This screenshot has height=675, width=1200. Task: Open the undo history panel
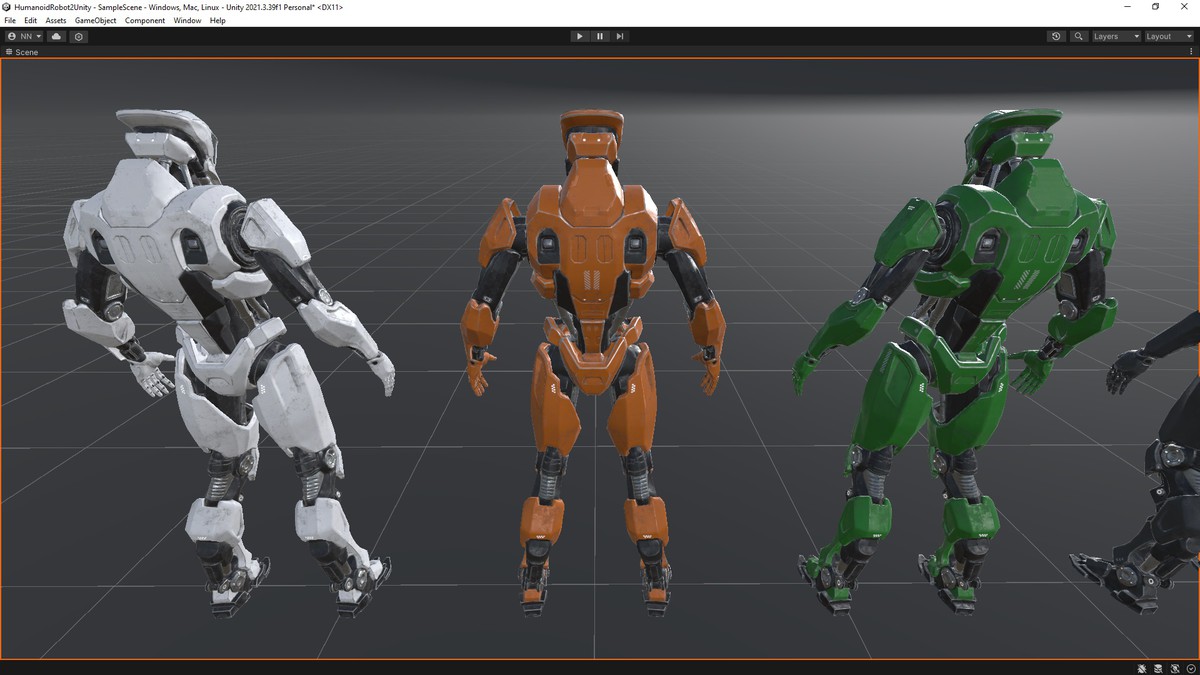(x=1056, y=36)
